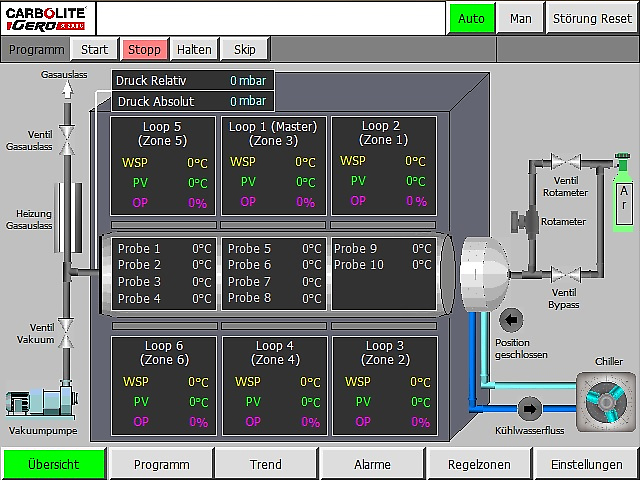The image size is (641, 482).
Task: Click the empty message field beside logo
Action: pos(271,18)
